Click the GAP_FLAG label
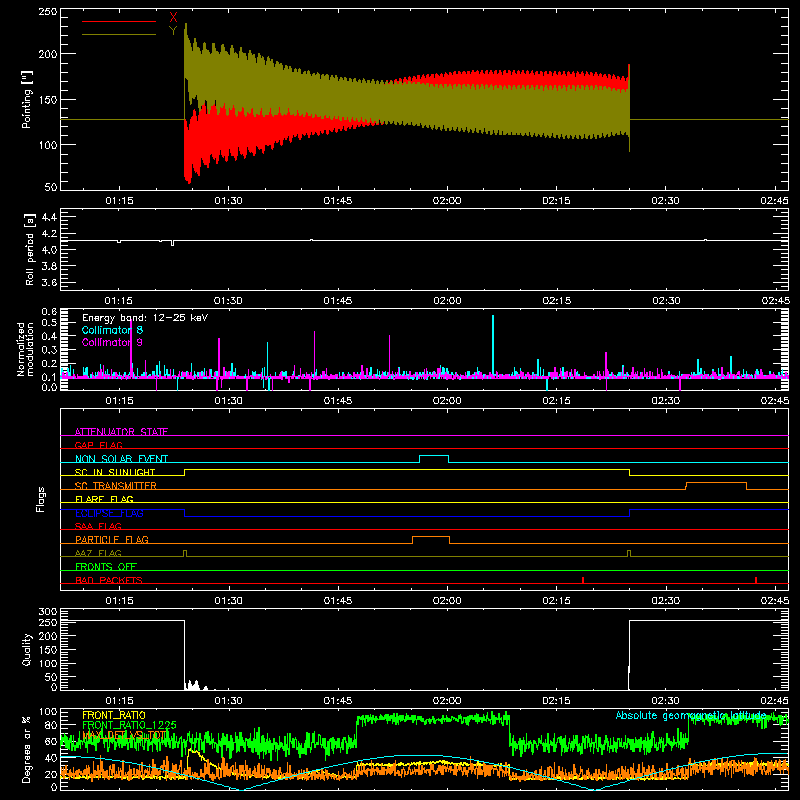Screen dimensions: 800x800 [98, 445]
